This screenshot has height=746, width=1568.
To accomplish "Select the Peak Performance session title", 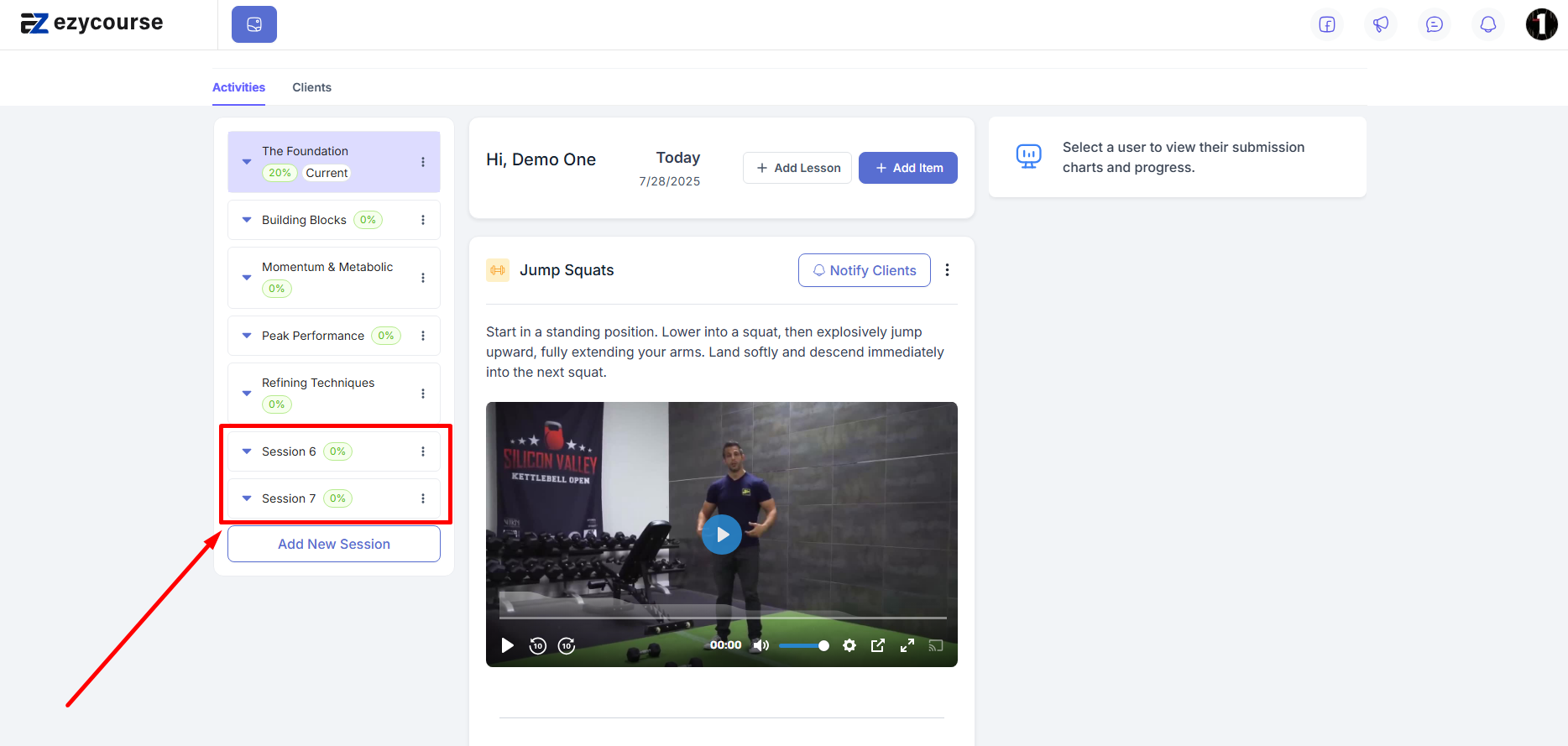I will pos(313,336).
